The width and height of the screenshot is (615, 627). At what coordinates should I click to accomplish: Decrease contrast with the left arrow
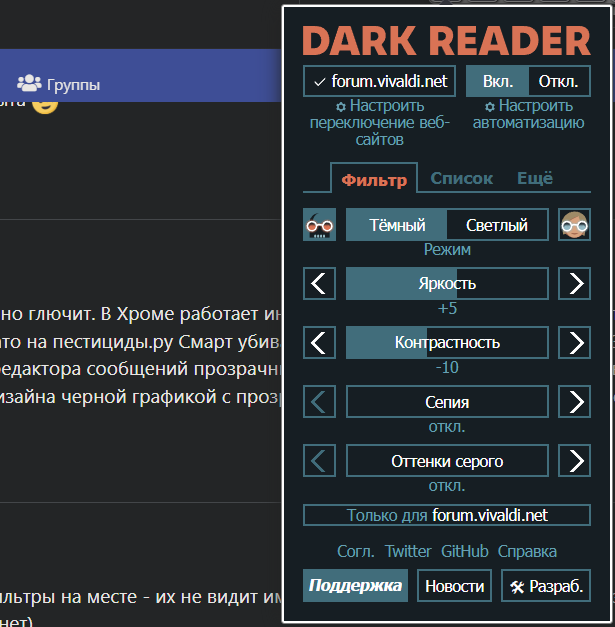point(319,343)
